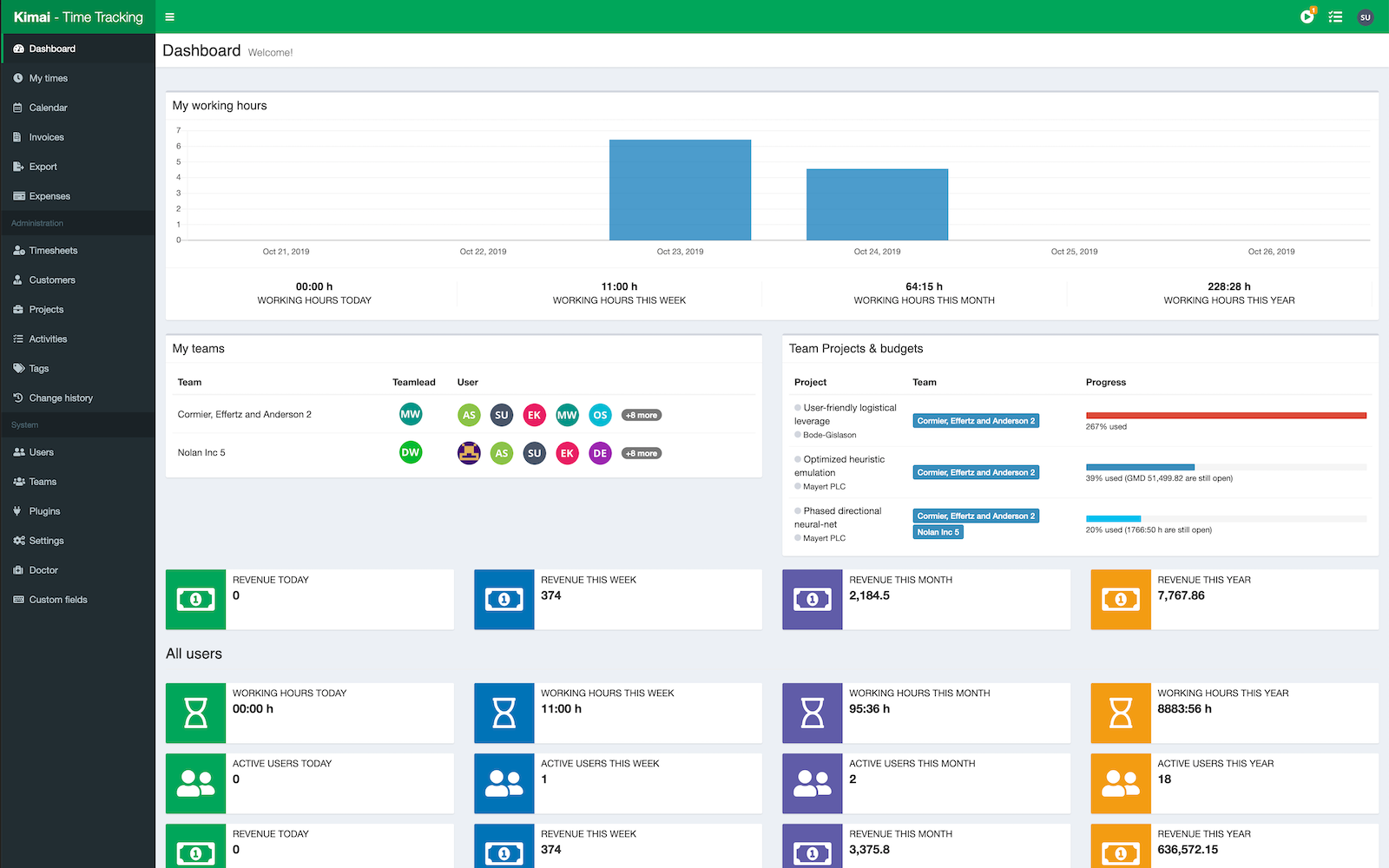Viewport: 1389px width, 868px height.
Task: Click the Customers person icon
Action: click(x=18, y=280)
